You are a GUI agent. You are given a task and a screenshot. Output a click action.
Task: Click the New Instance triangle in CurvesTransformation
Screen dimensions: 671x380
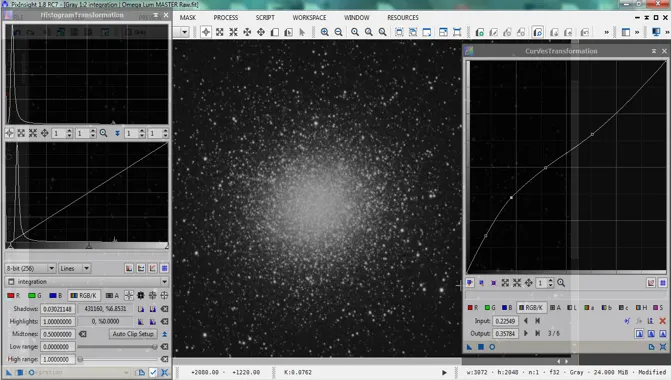point(469,347)
